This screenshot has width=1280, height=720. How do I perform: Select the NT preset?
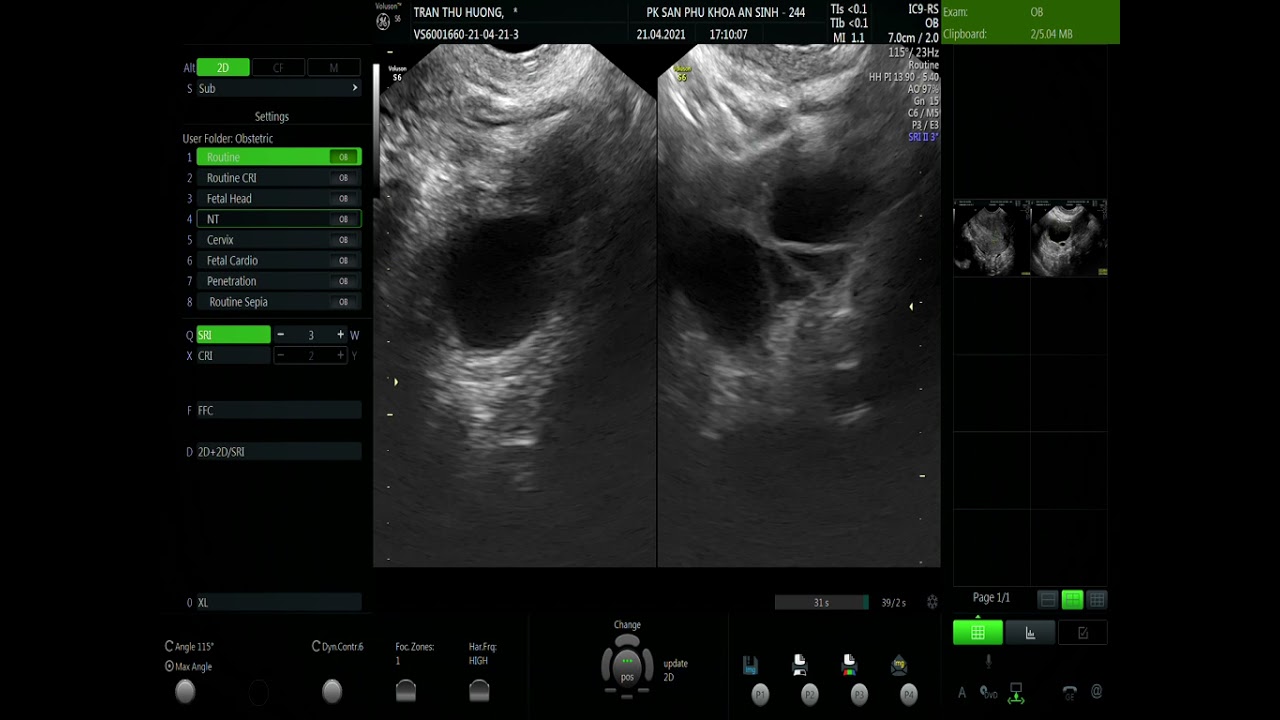click(x=279, y=219)
